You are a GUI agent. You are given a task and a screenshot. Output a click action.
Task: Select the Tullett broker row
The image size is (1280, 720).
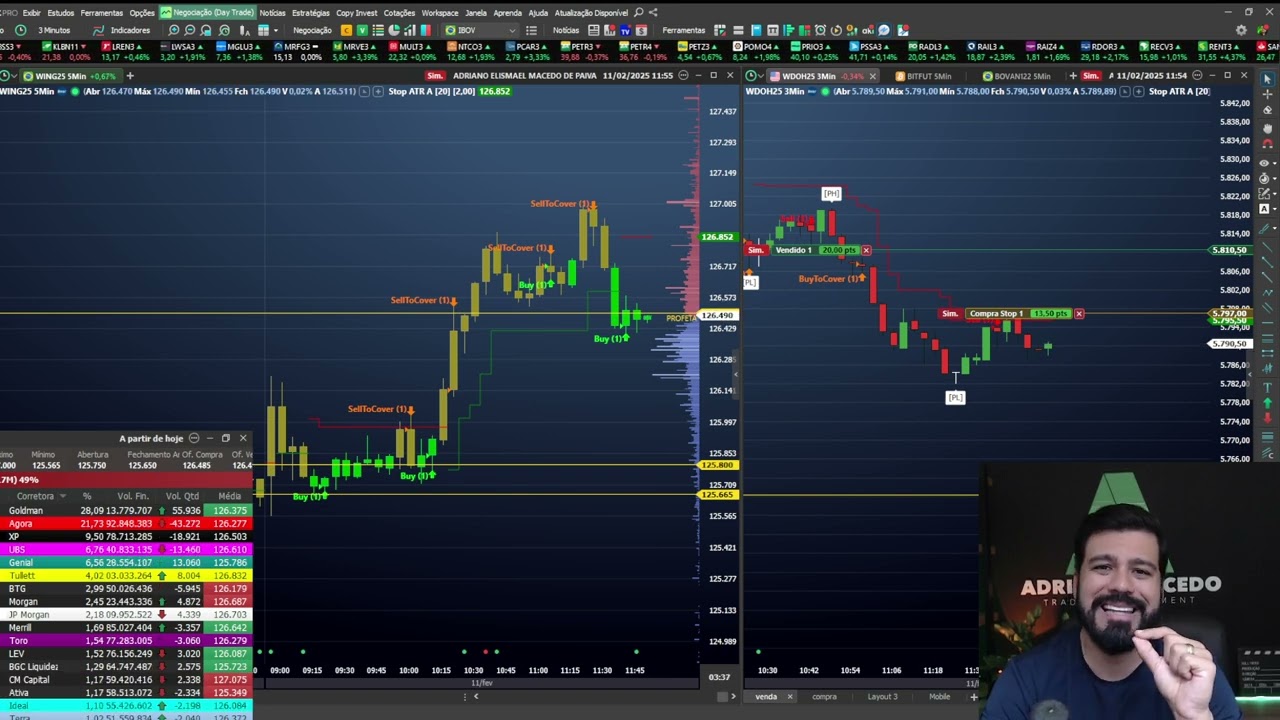[126, 575]
